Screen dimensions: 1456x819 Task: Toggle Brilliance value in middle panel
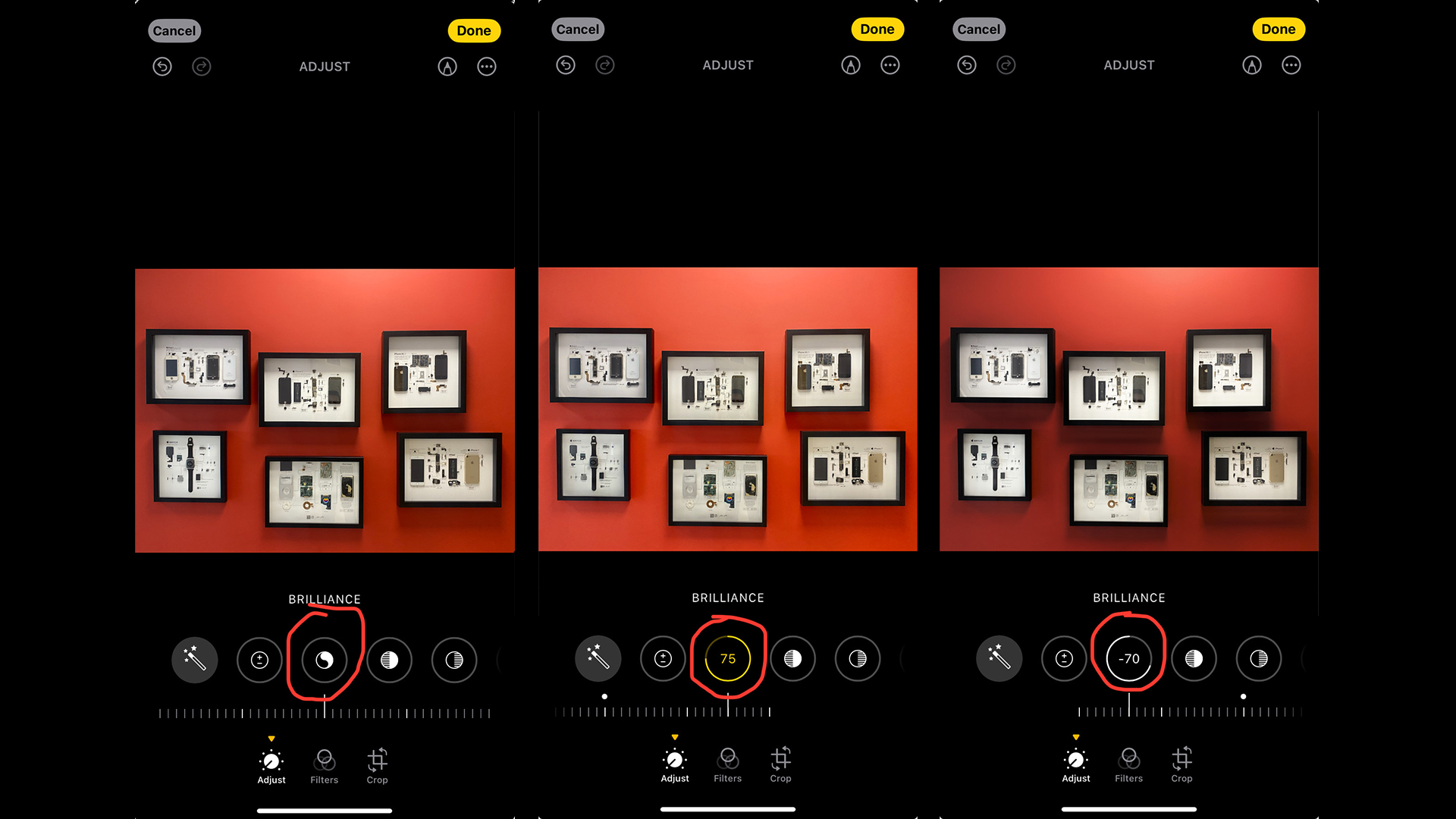[x=727, y=658]
